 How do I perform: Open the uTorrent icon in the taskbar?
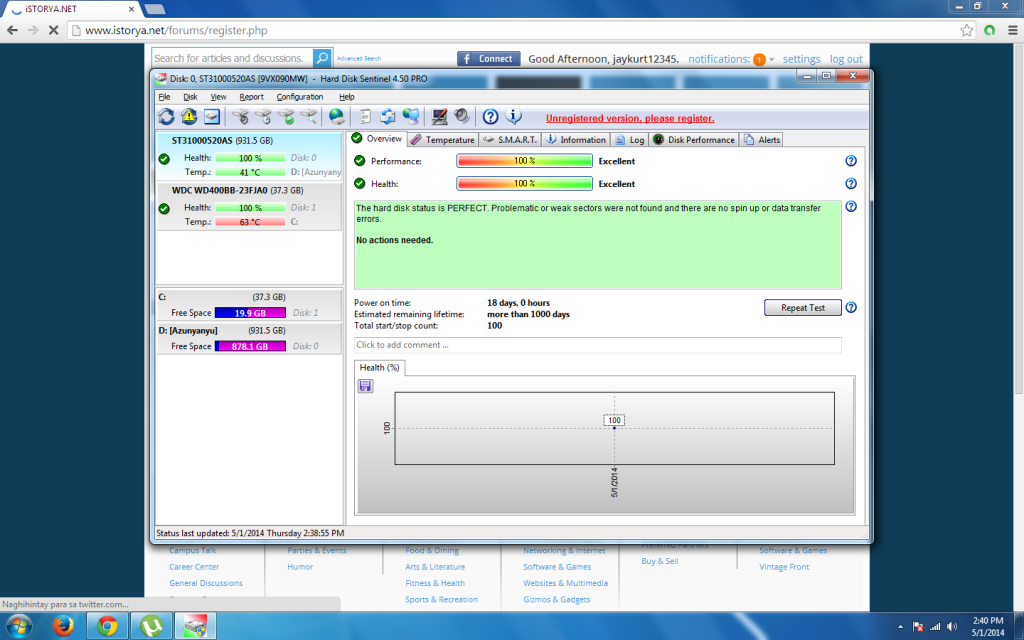[x=151, y=626]
